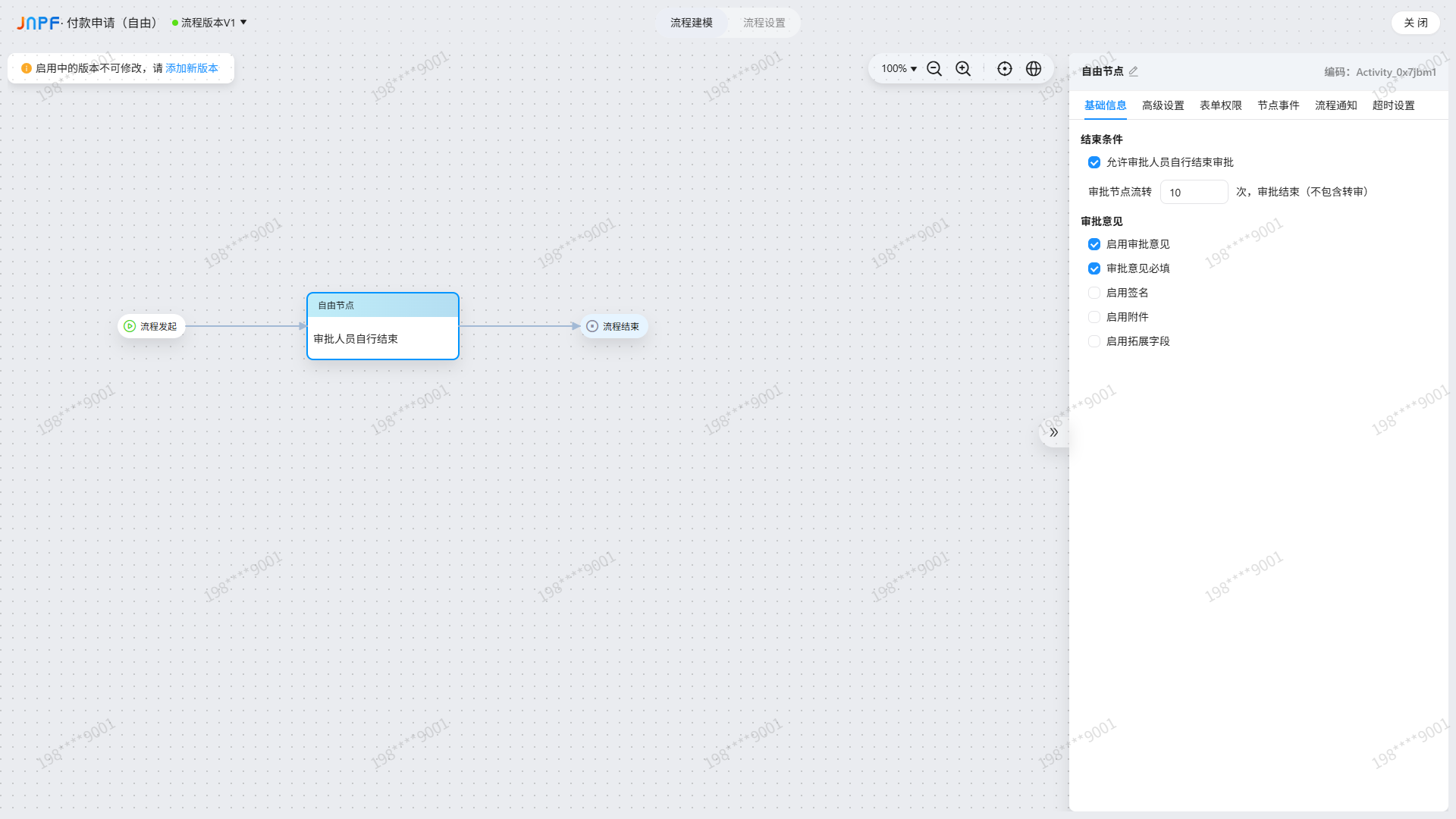Image resolution: width=1456 pixels, height=819 pixels.
Task: Center the canvas with locate icon
Action: [1005, 69]
